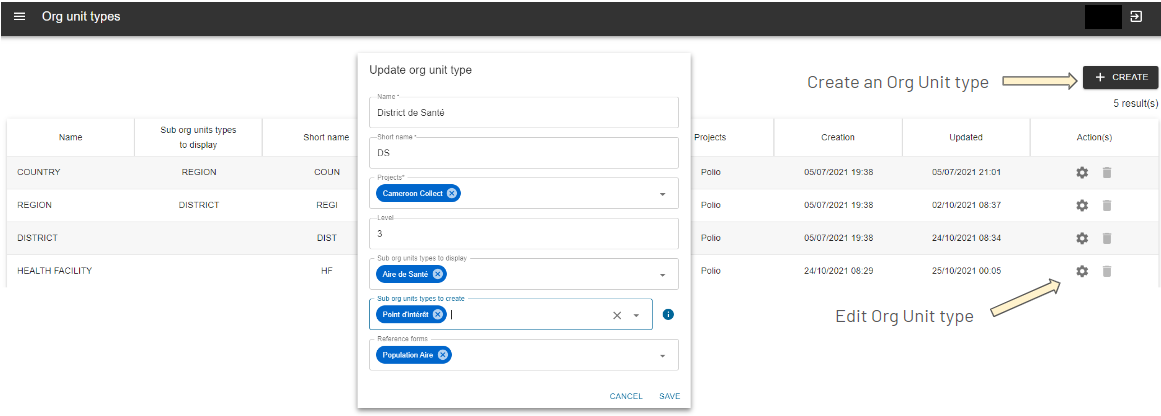Click the Name column header
Screen dimensions: 1161x416
(x=70, y=137)
